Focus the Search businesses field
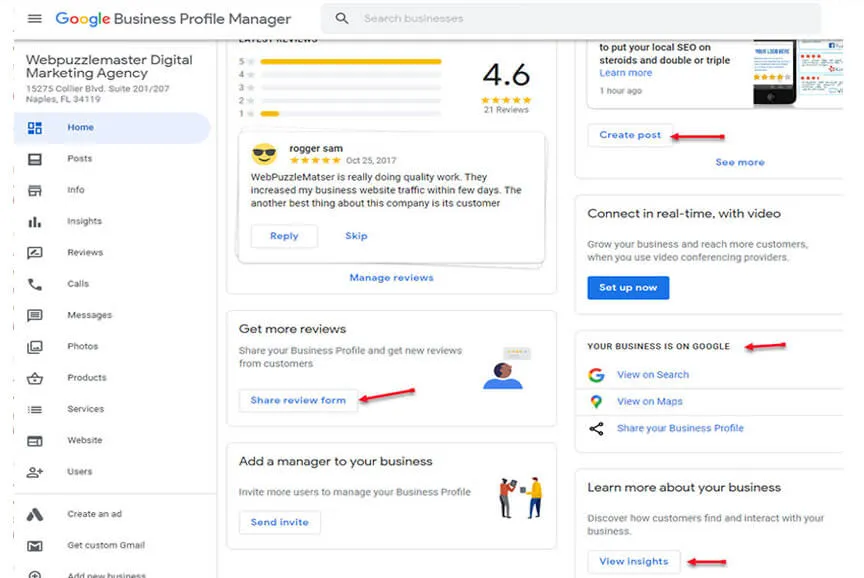This screenshot has height=578, width=864. pos(571,18)
